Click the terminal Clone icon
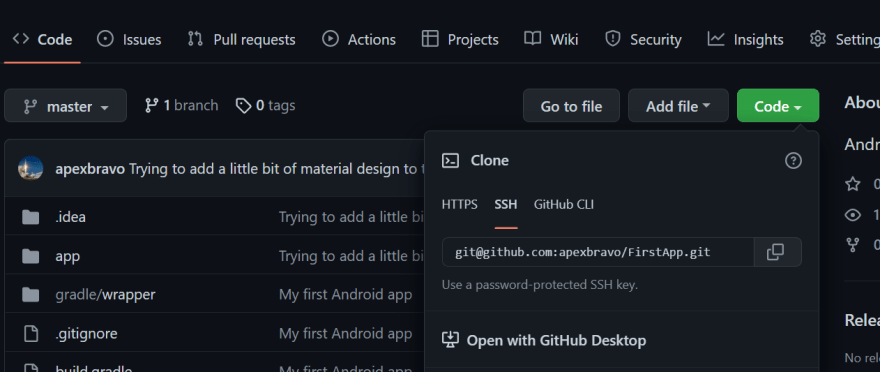The height and width of the screenshot is (372, 880). (x=451, y=161)
